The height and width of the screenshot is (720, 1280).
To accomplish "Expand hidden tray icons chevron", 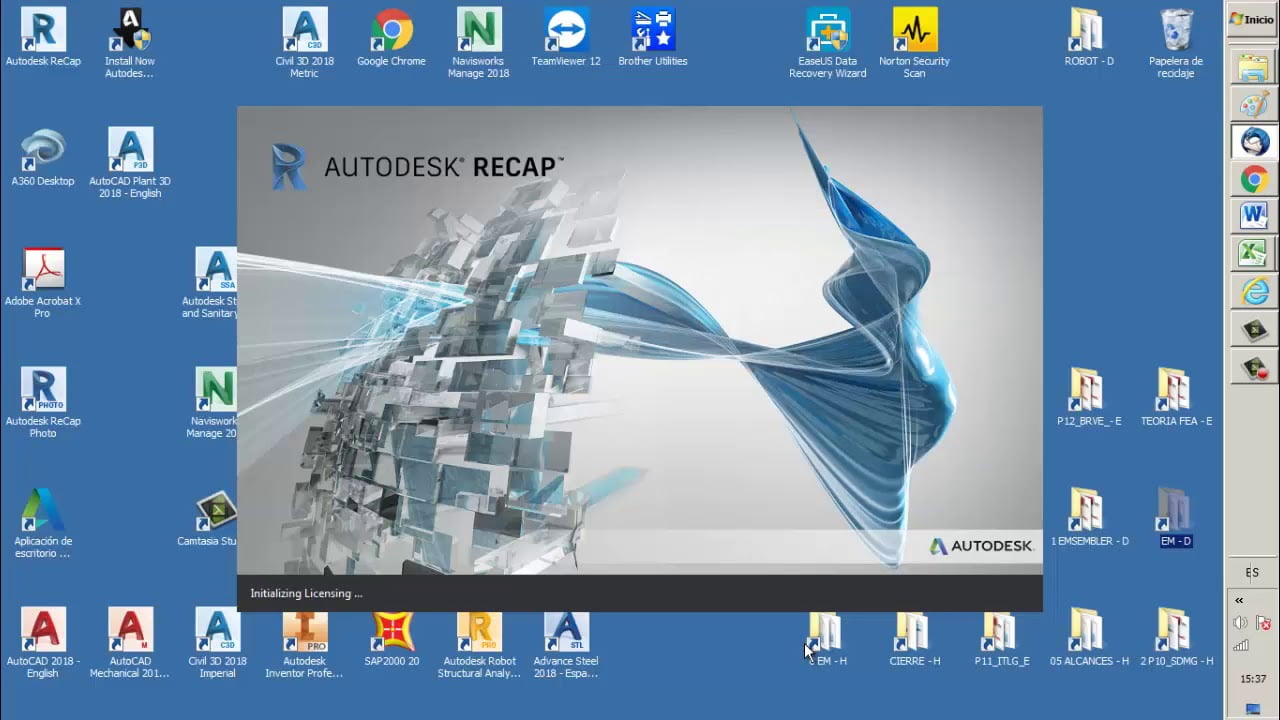I will (1239, 600).
